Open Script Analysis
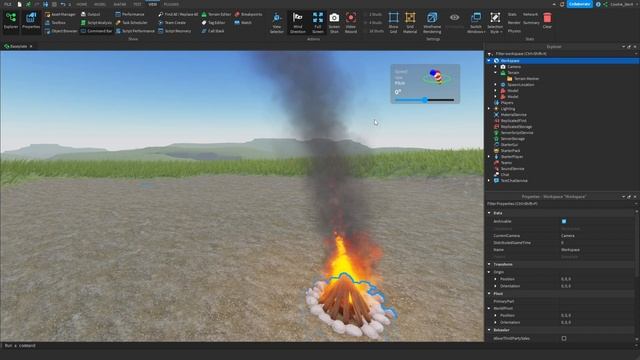 [96, 22]
